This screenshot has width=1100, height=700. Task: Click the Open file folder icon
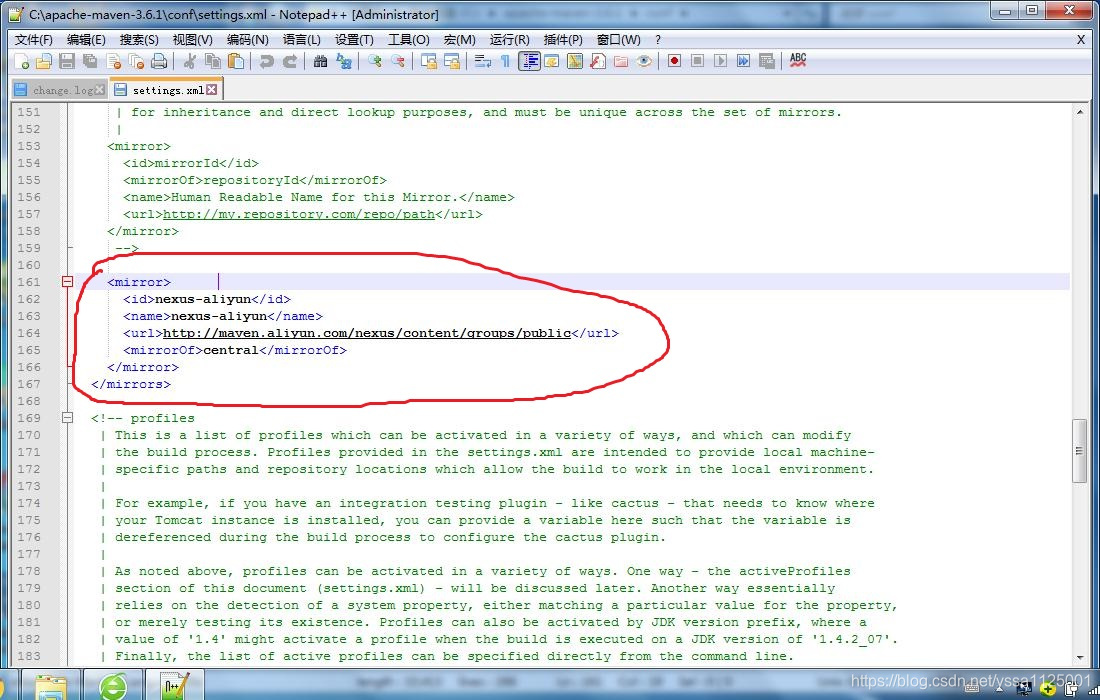[x=43, y=62]
